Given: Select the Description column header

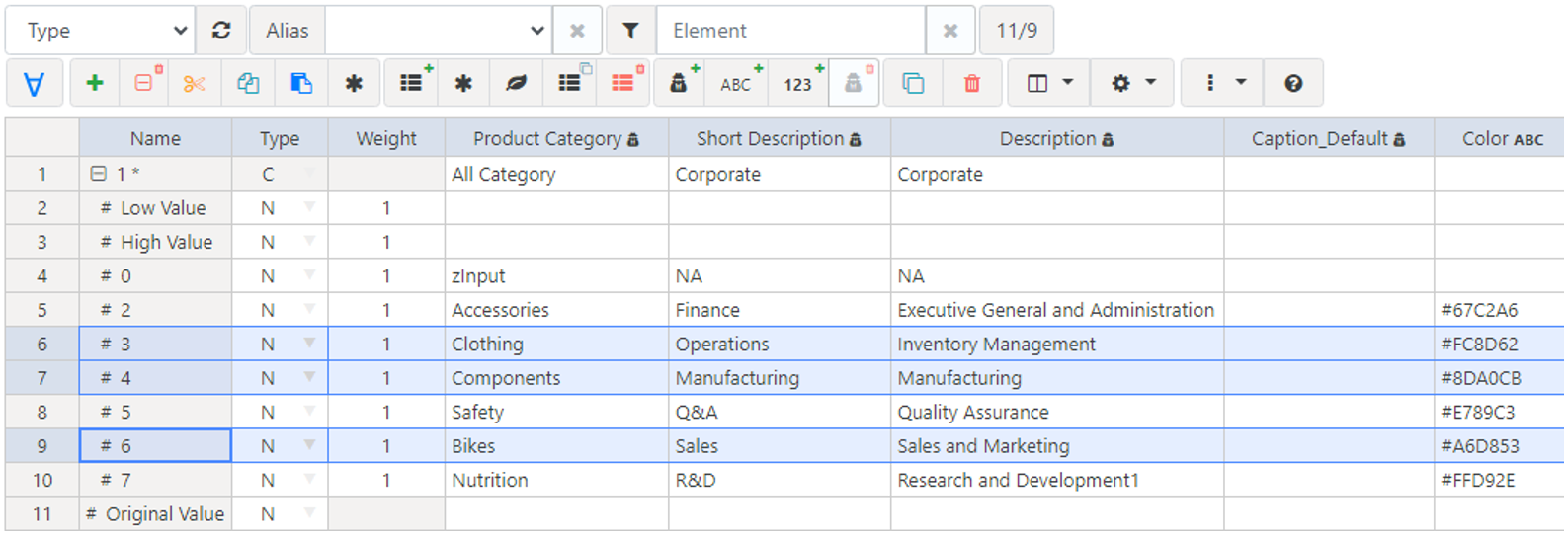Looking at the screenshot, I should (1057, 139).
